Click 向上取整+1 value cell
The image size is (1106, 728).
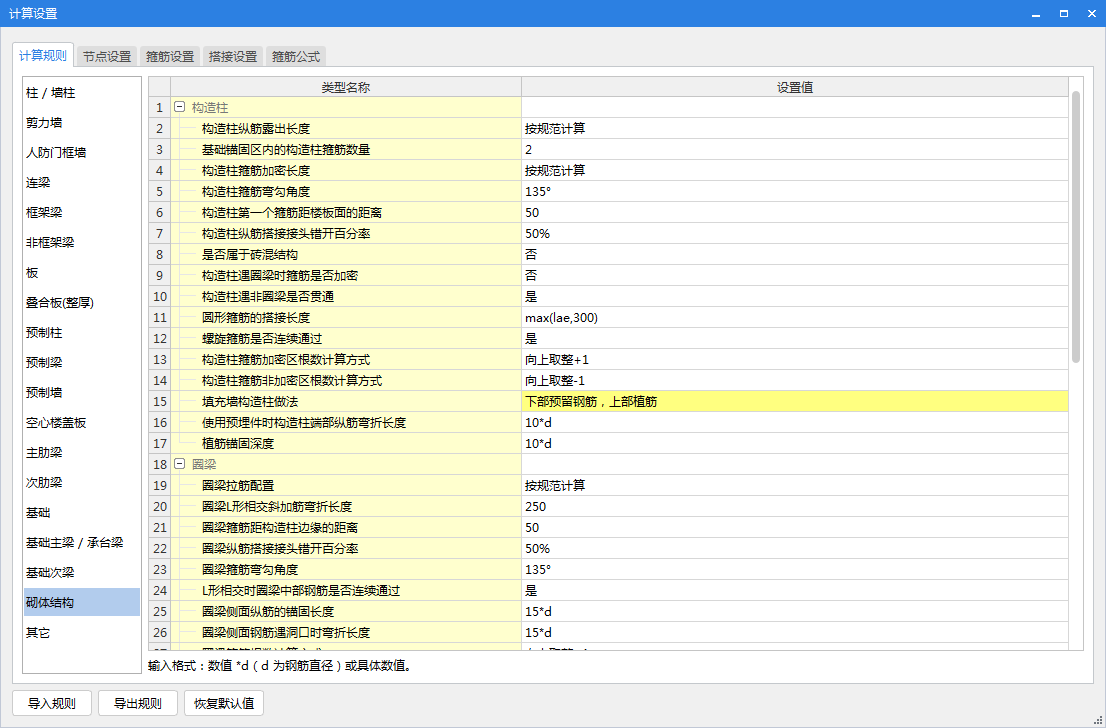click(x=795, y=360)
